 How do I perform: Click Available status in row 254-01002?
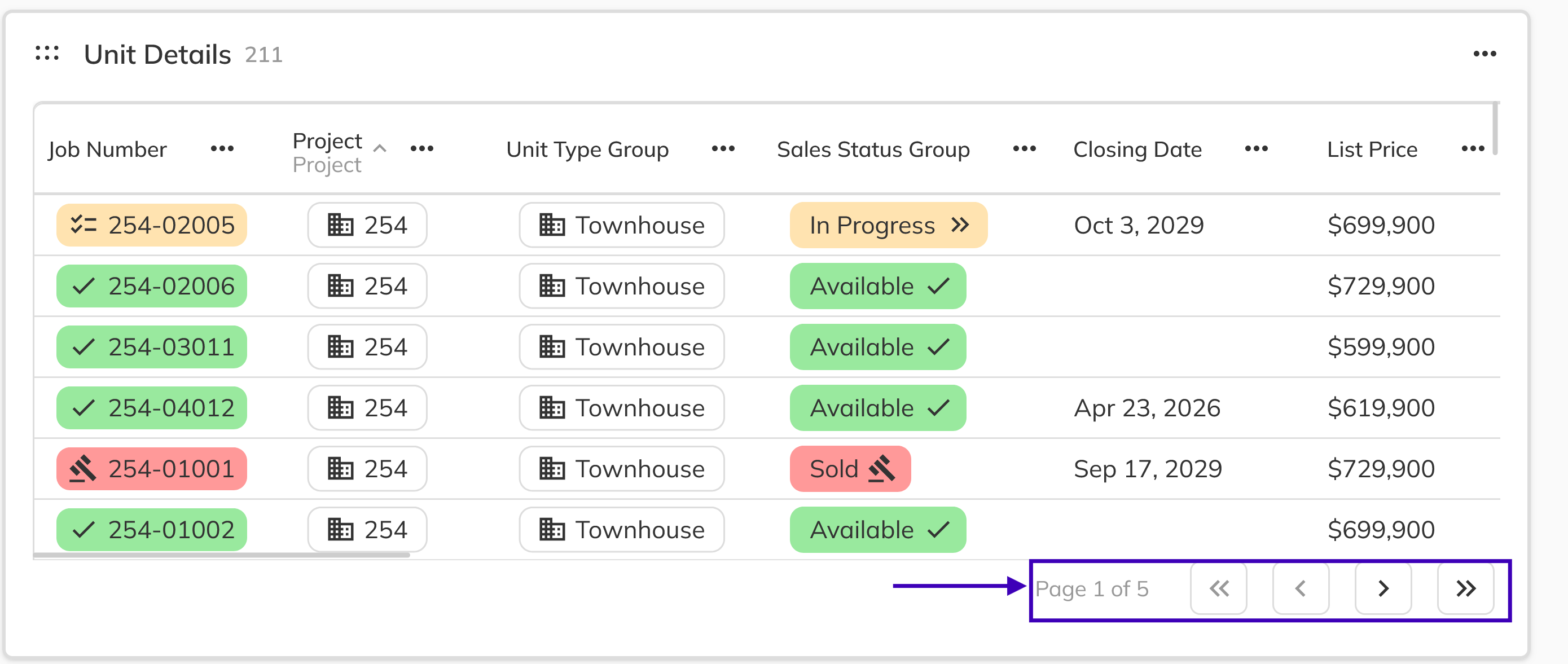[x=878, y=530]
